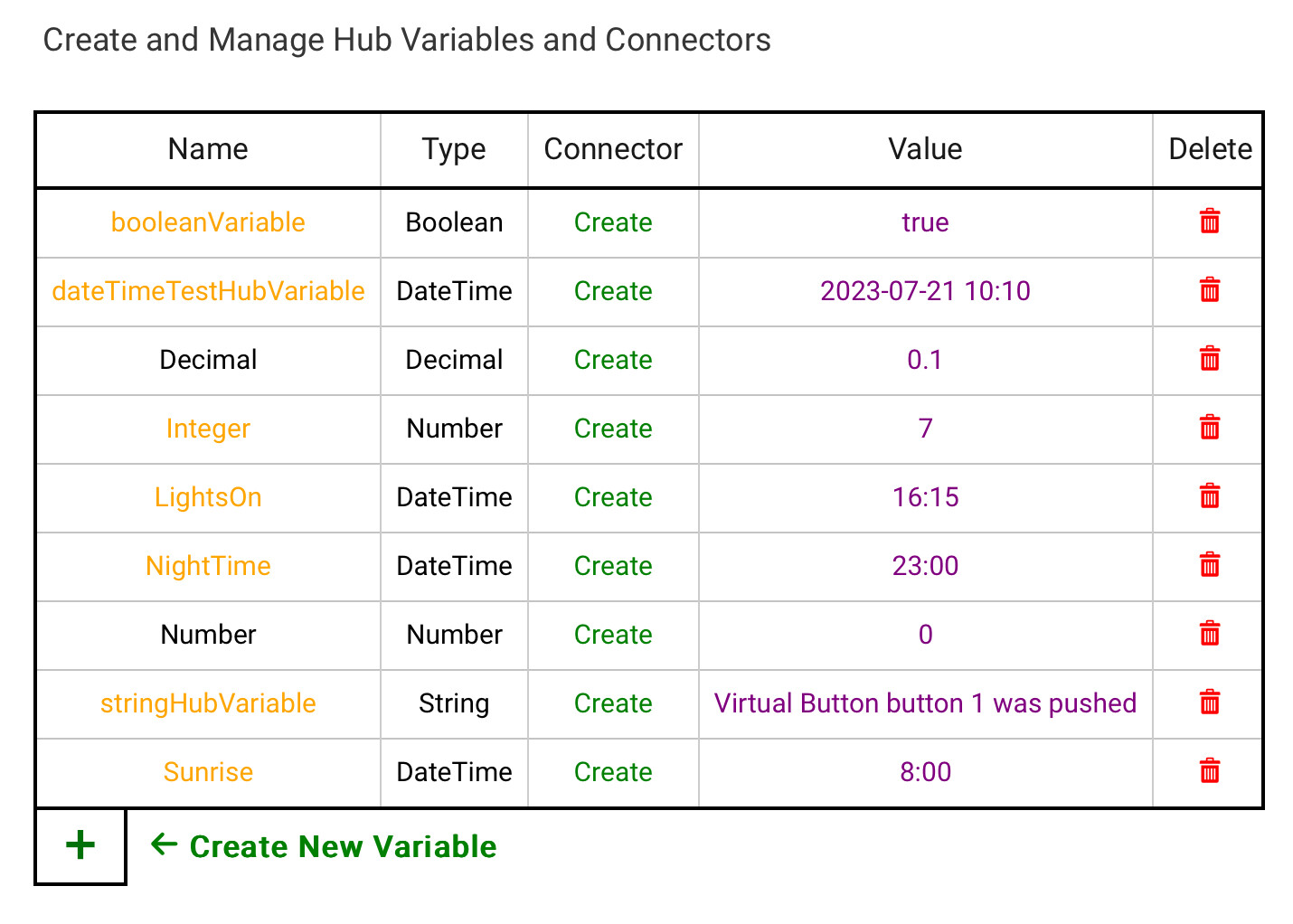Create connector for booleanVariable
This screenshot has height=924, width=1293.
tap(613, 222)
